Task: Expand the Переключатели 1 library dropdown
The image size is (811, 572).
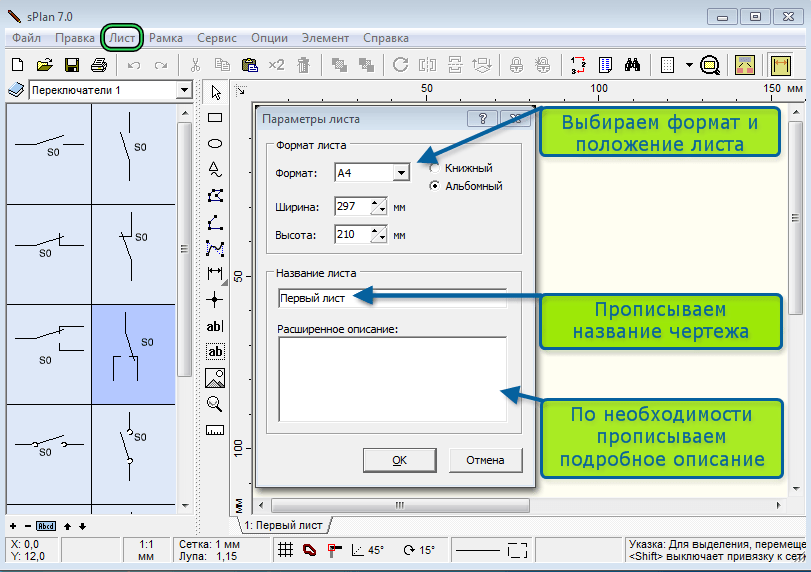Action: [184, 90]
